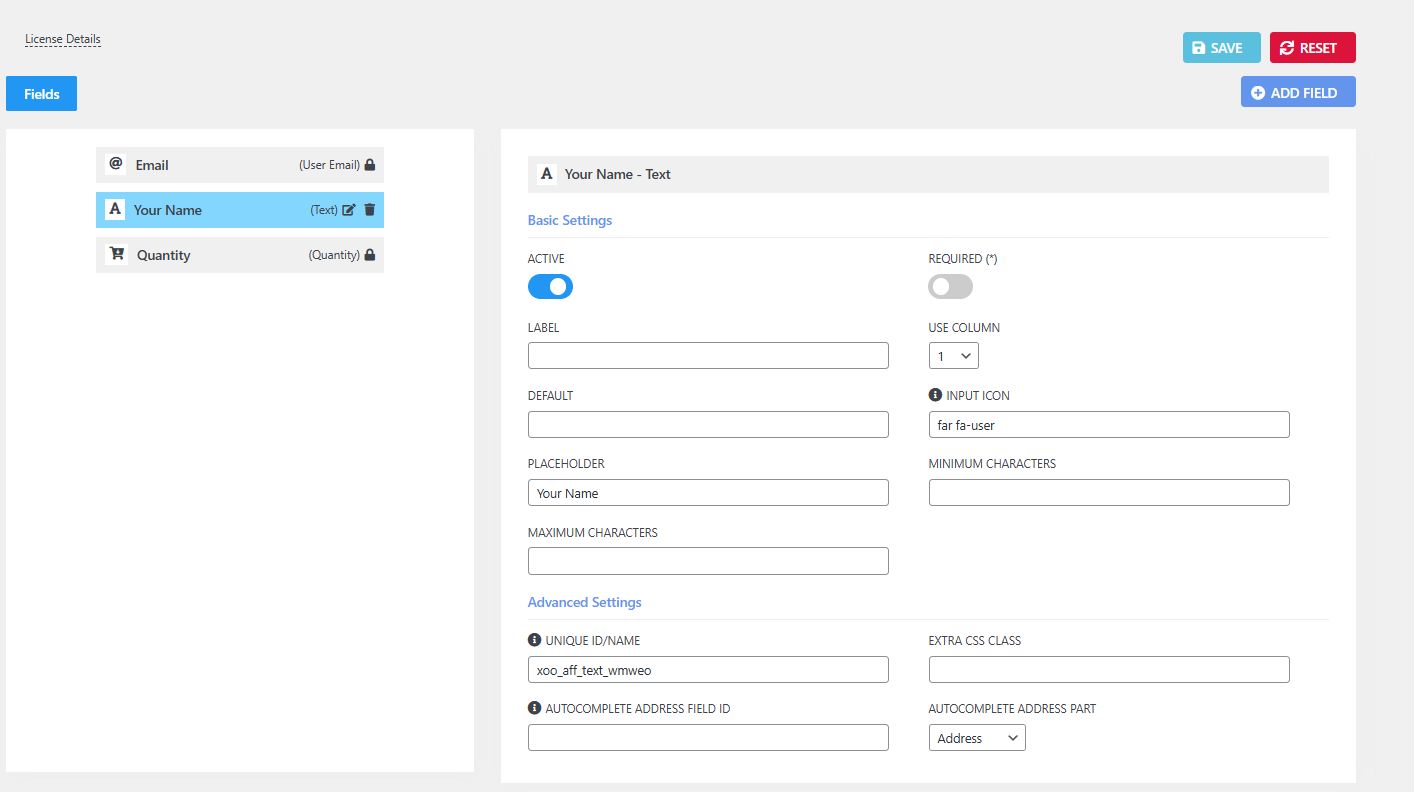Open the Autocomplete Address Part dropdown
Image resolution: width=1414 pixels, height=792 pixels.
[977, 738]
